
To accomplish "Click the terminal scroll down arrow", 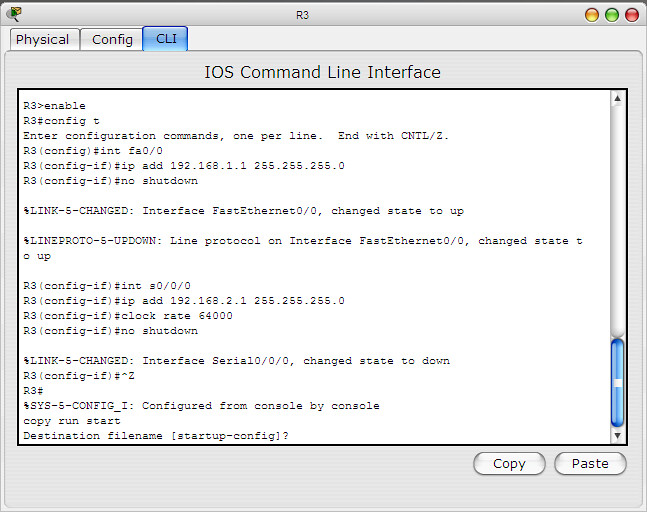I will (x=617, y=435).
